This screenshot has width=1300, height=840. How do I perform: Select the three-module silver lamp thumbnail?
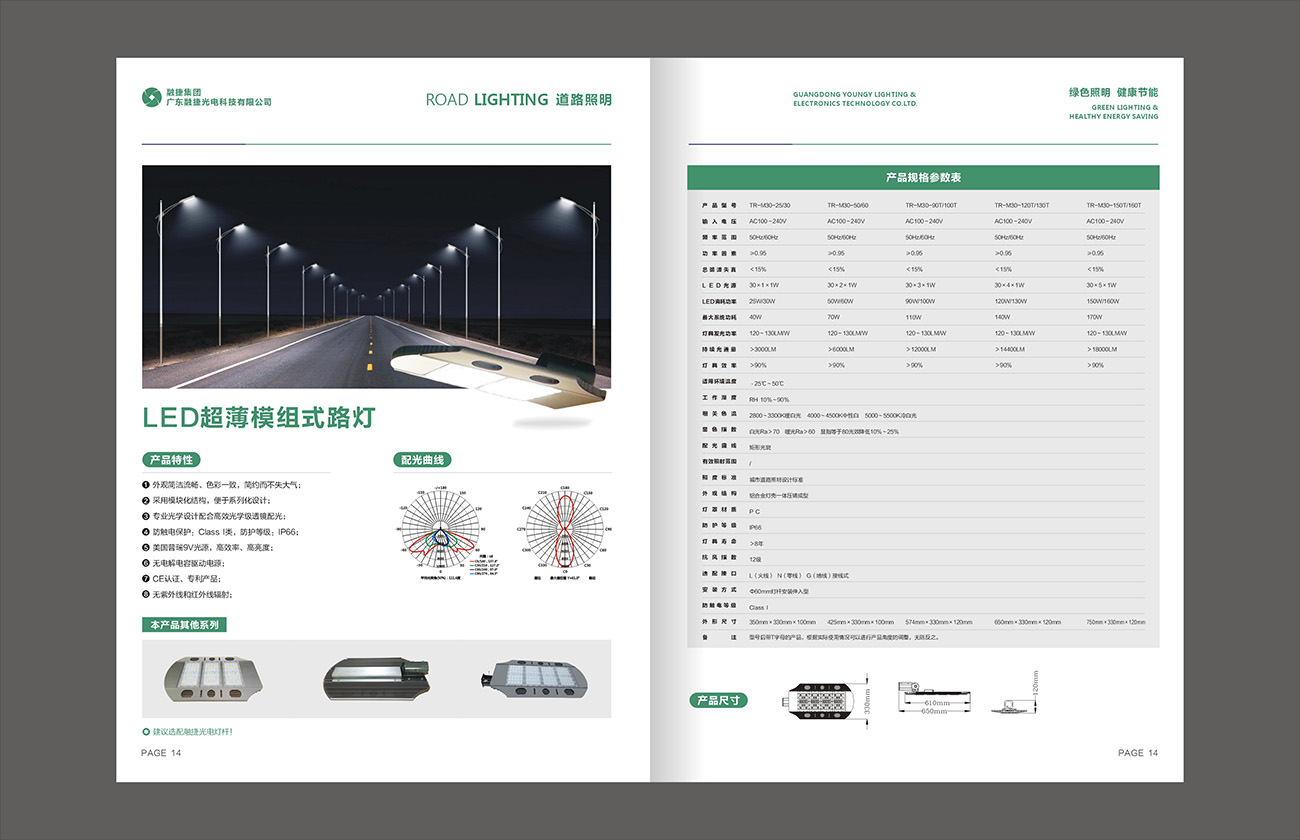pos(213,677)
